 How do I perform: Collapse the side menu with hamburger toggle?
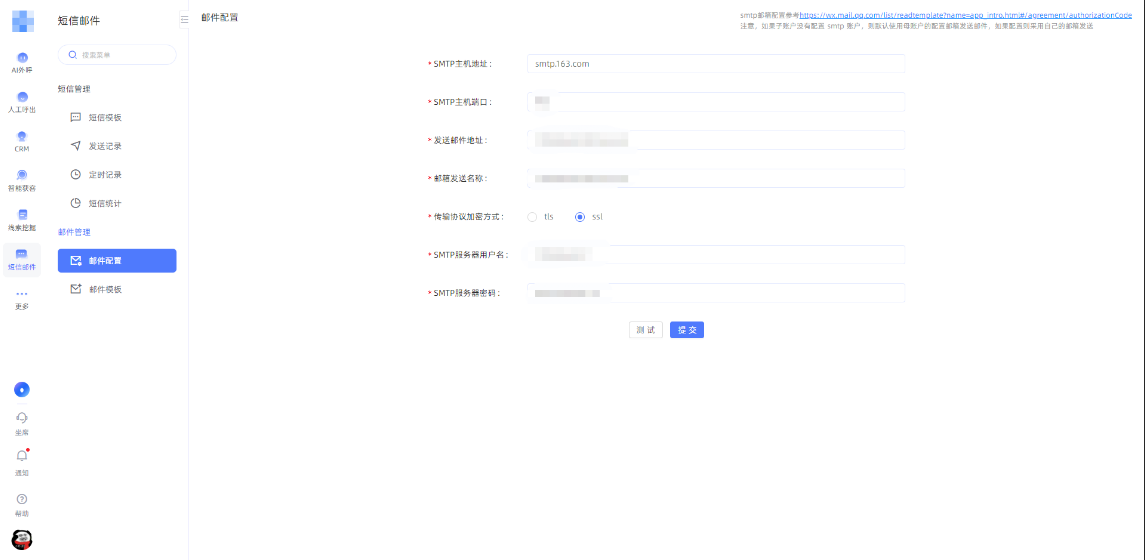184,19
